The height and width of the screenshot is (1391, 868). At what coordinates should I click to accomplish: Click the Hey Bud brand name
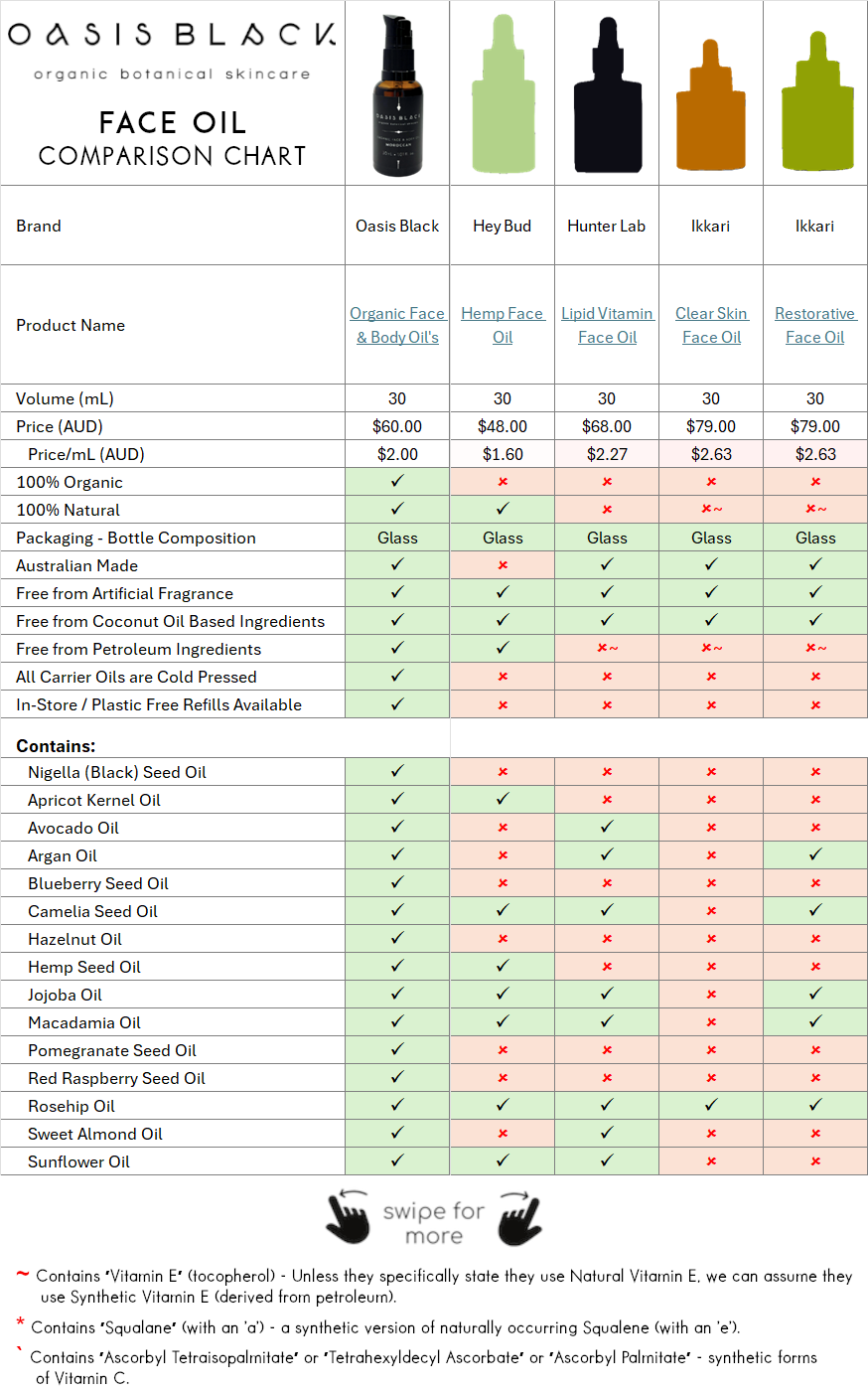tap(503, 226)
